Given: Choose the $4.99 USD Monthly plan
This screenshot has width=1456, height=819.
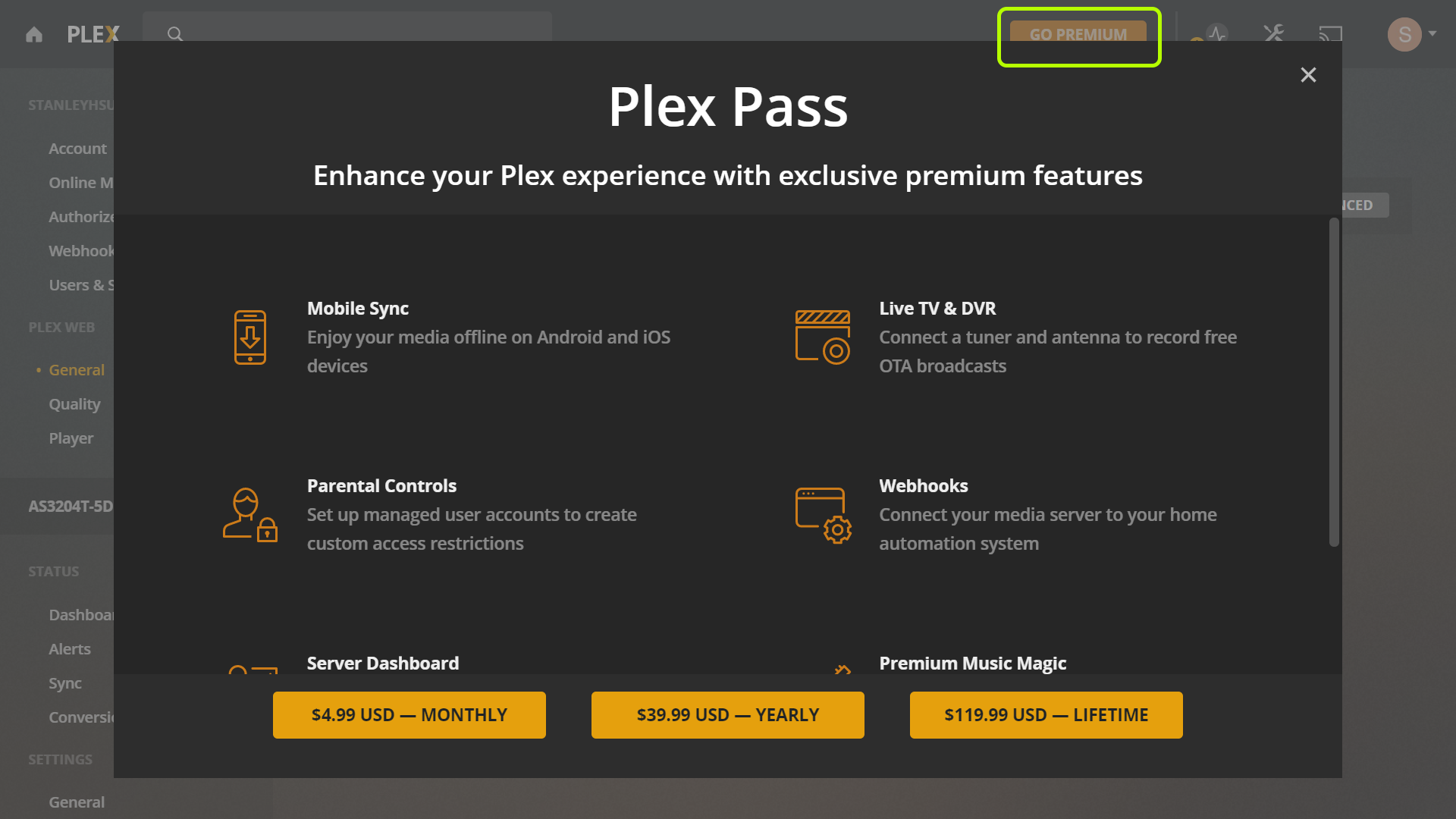Looking at the screenshot, I should pyautogui.click(x=409, y=715).
